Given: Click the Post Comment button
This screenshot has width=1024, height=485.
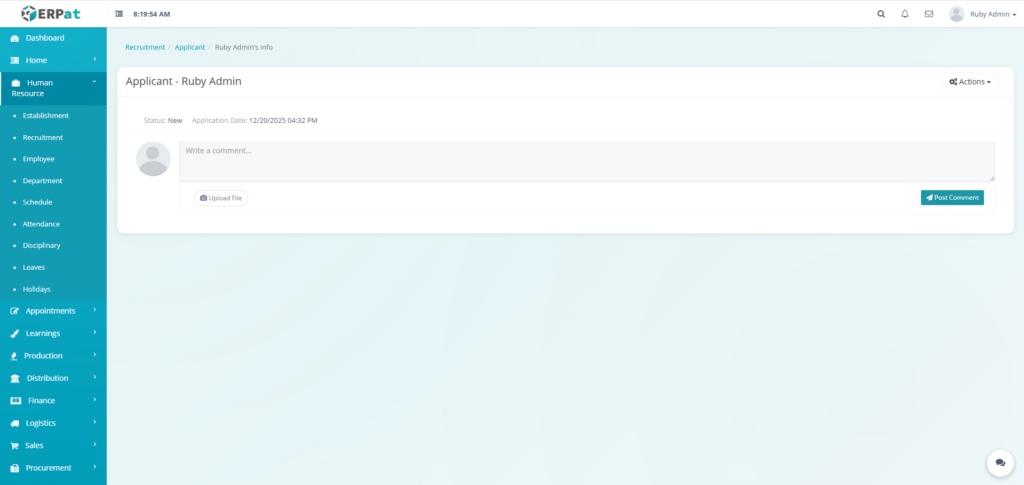Looking at the screenshot, I should click(x=951, y=198).
